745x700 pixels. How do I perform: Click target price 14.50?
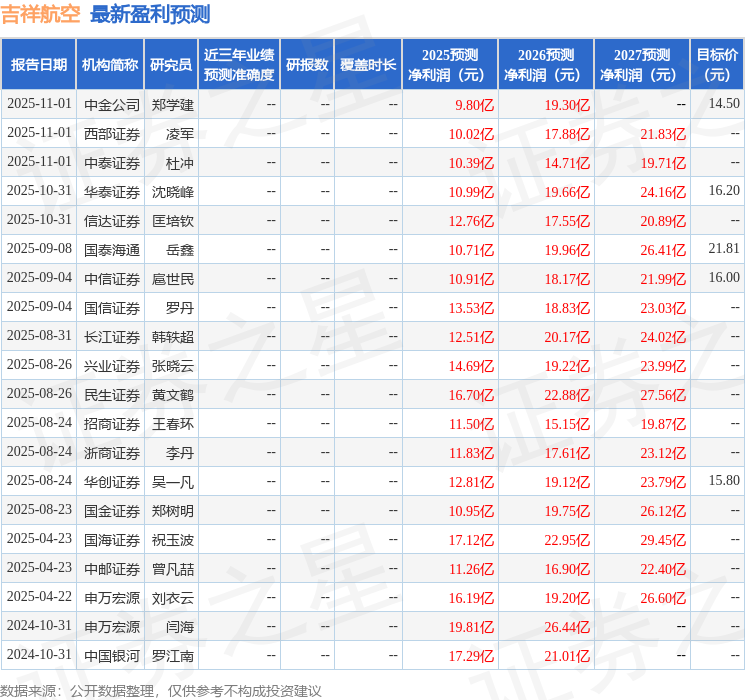[x=724, y=103]
